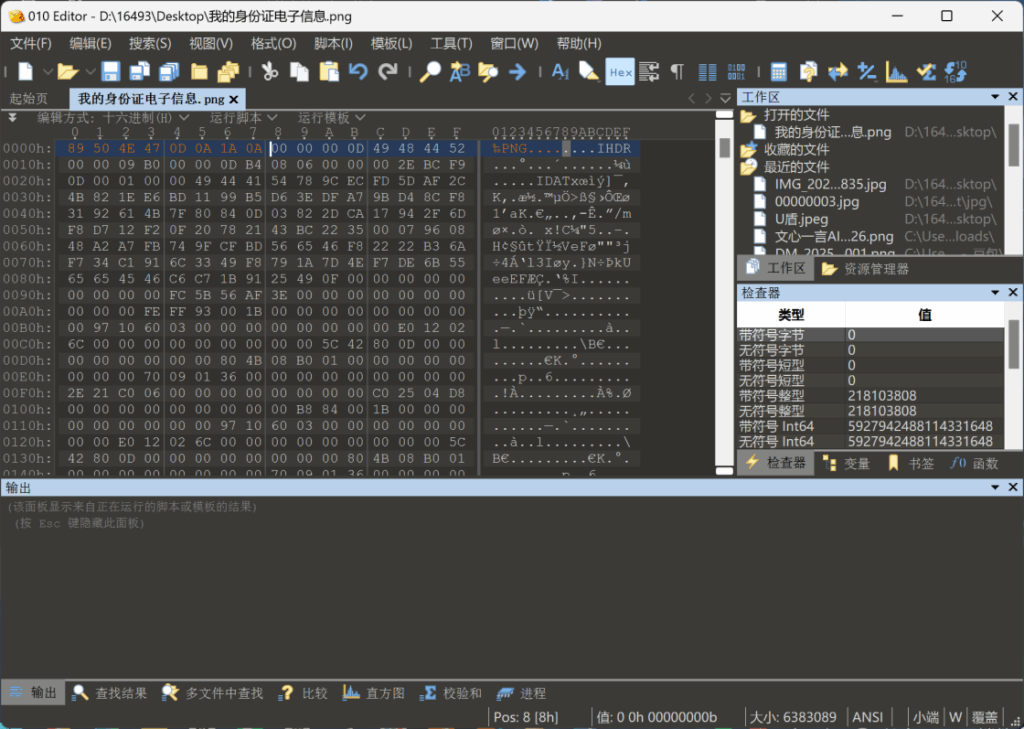Click the Compare files toolbar icon
1024x729 pixels.
(x=837, y=72)
